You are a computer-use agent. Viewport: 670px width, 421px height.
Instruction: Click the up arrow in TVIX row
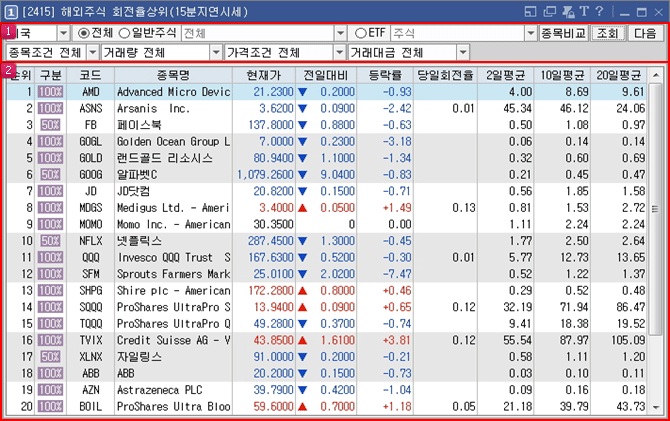tap(303, 341)
